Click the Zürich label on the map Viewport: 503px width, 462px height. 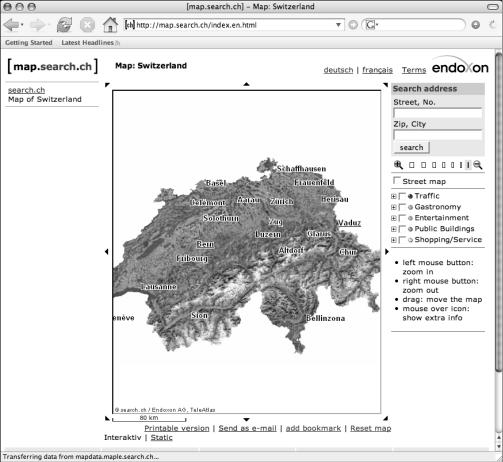pos(282,201)
